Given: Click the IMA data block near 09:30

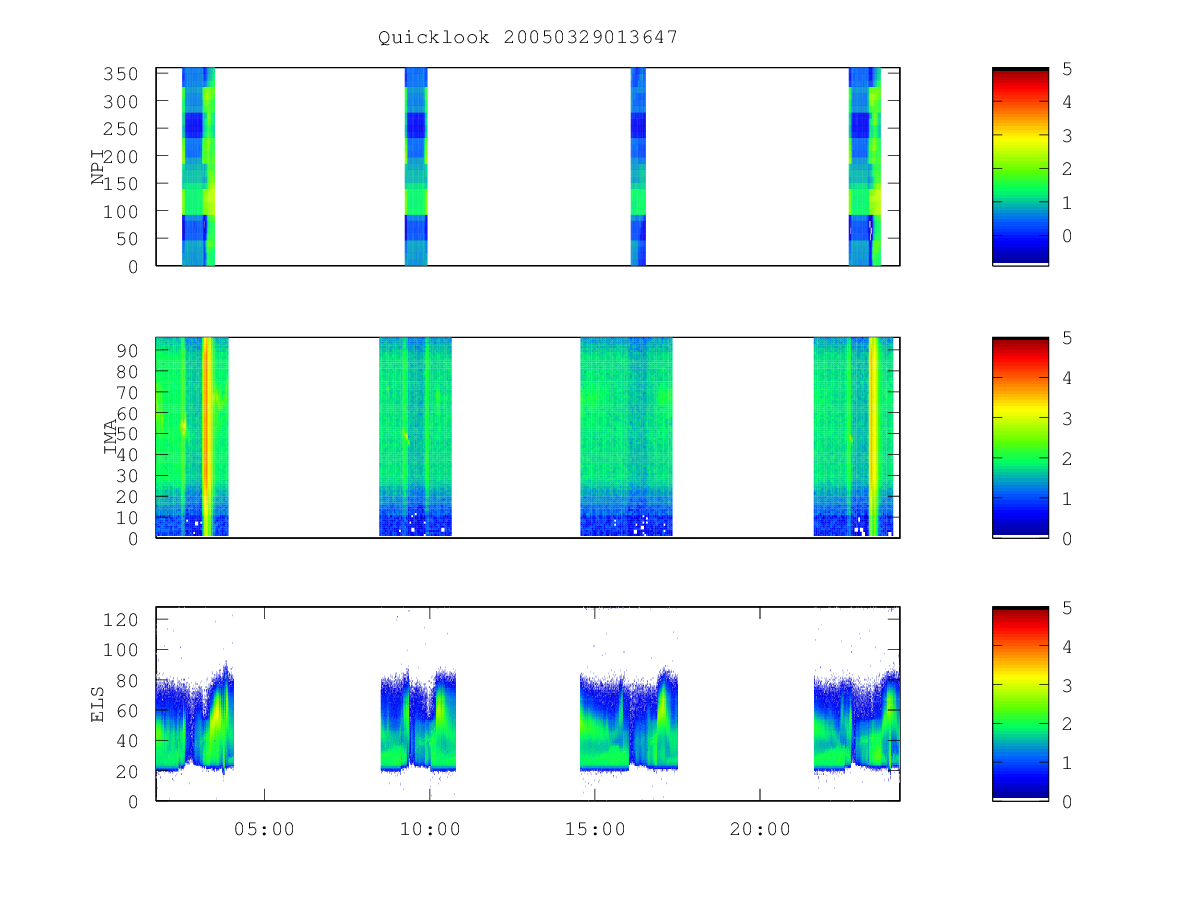Looking at the screenshot, I should [415, 437].
